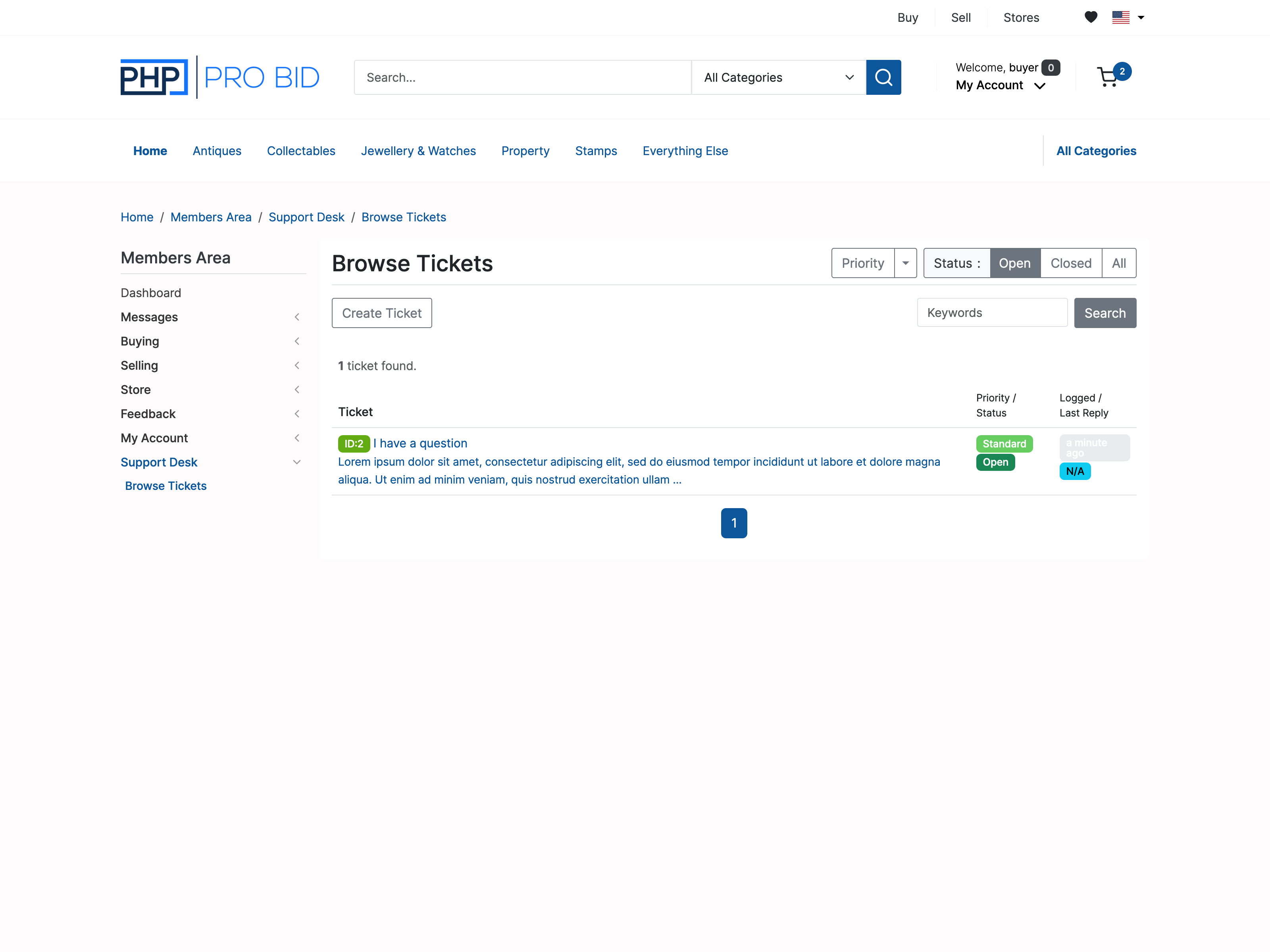1270x952 pixels.
Task: Open the Priority dropdown arrow
Action: click(x=905, y=263)
